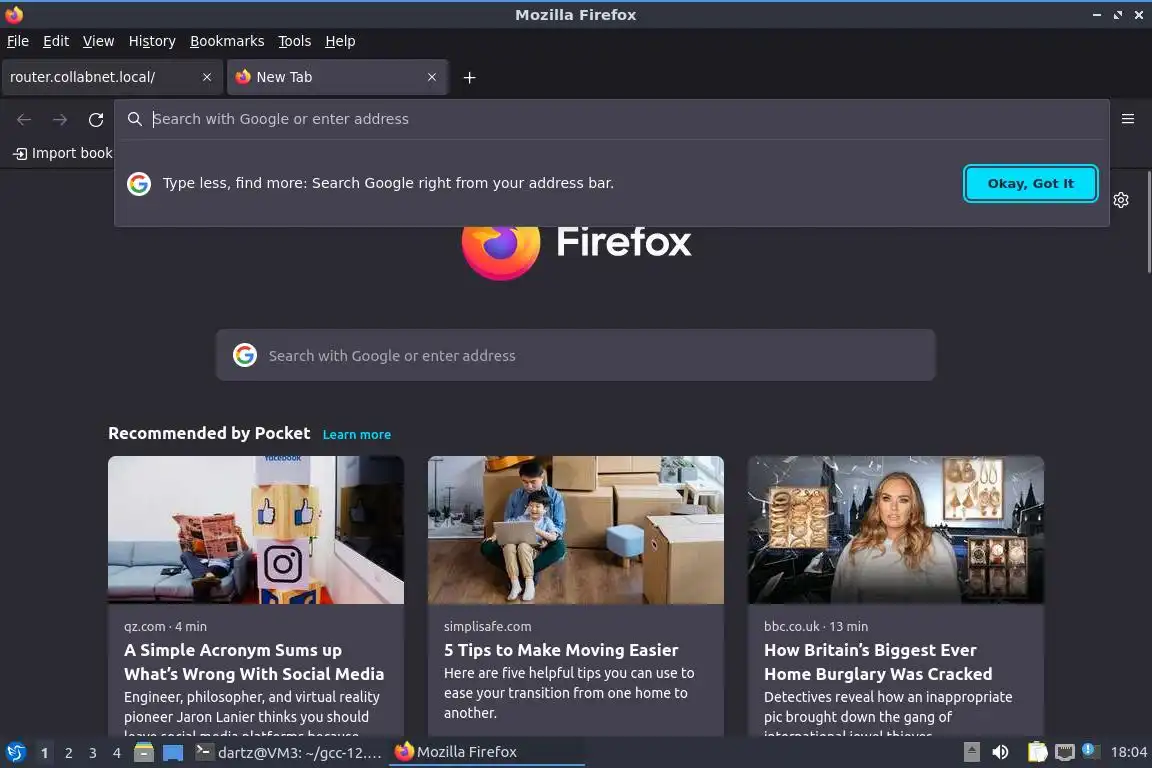Screen dimensions: 1152x768
Task: Click the Firefox icon in the title bar
Action: [x=14, y=15]
